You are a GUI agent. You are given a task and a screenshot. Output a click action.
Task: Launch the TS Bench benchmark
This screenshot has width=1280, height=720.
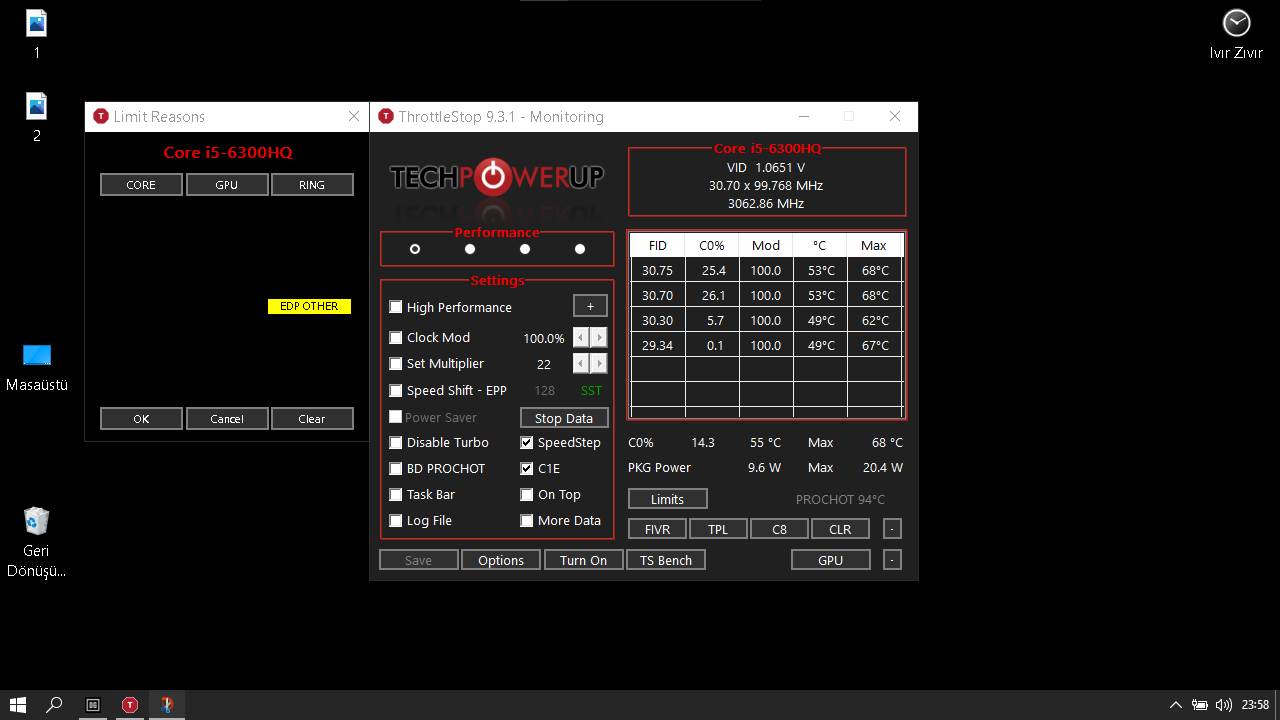click(x=666, y=560)
